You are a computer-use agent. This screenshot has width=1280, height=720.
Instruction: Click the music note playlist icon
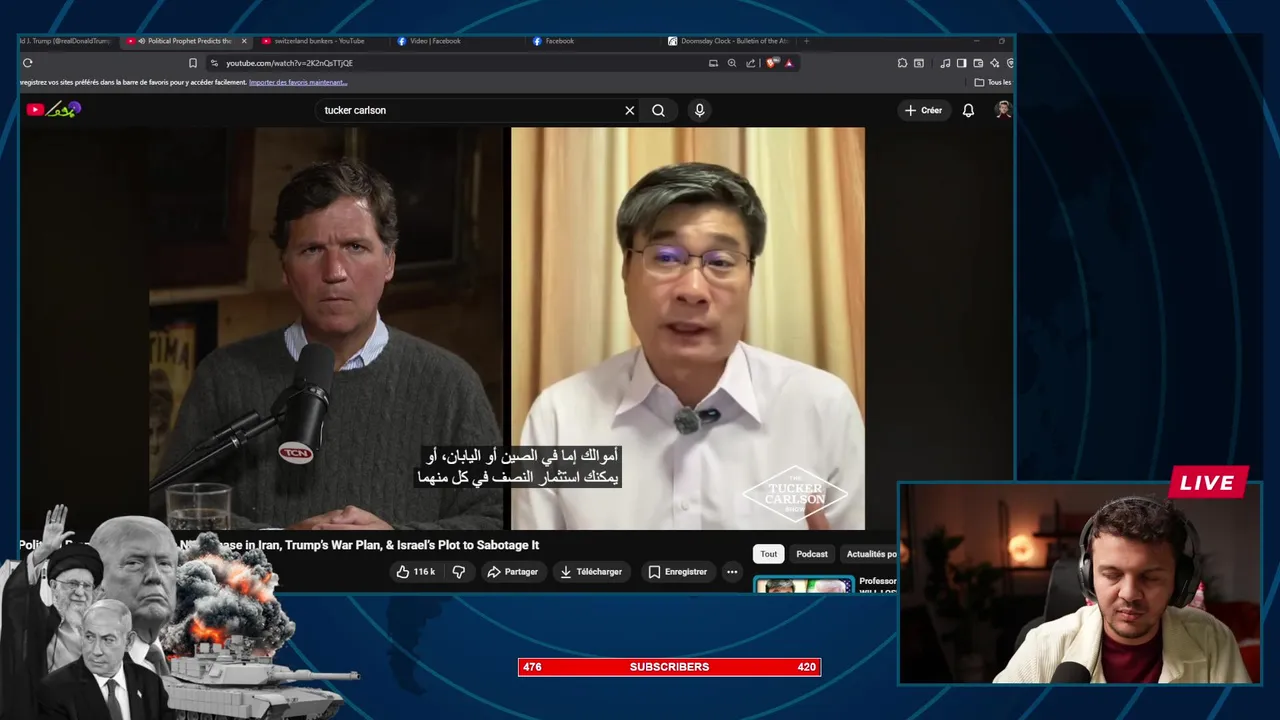(946, 63)
